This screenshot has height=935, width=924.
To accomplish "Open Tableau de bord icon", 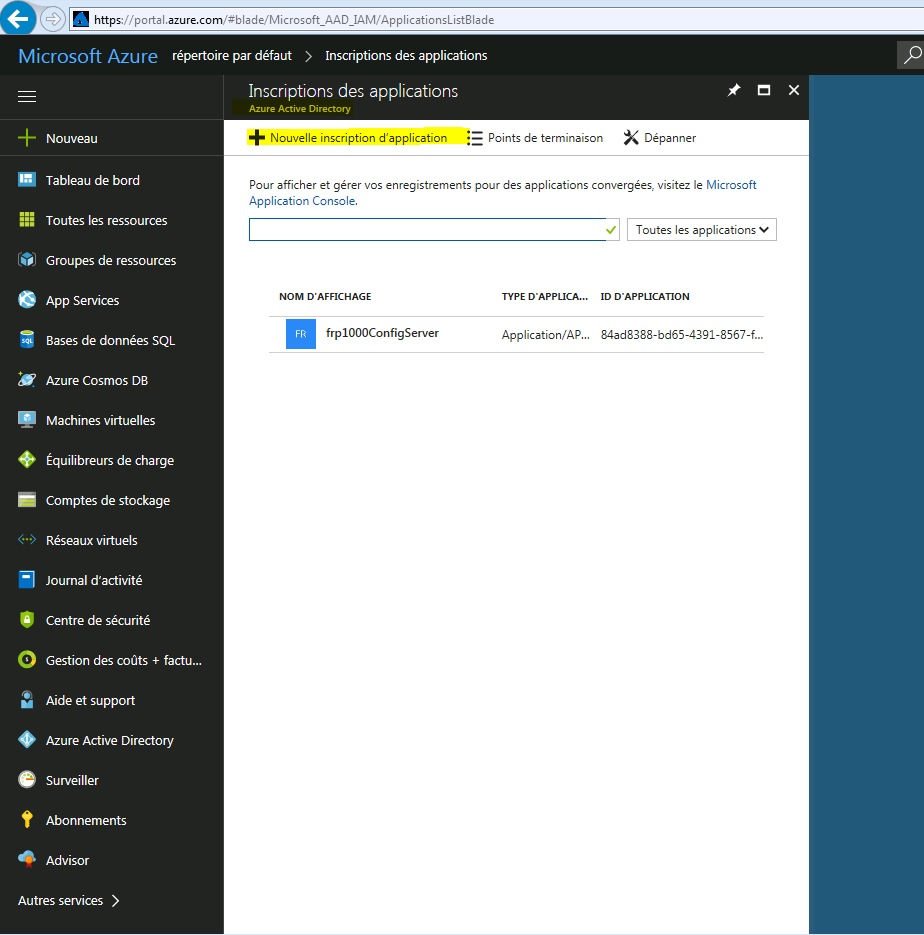I will (27, 179).
